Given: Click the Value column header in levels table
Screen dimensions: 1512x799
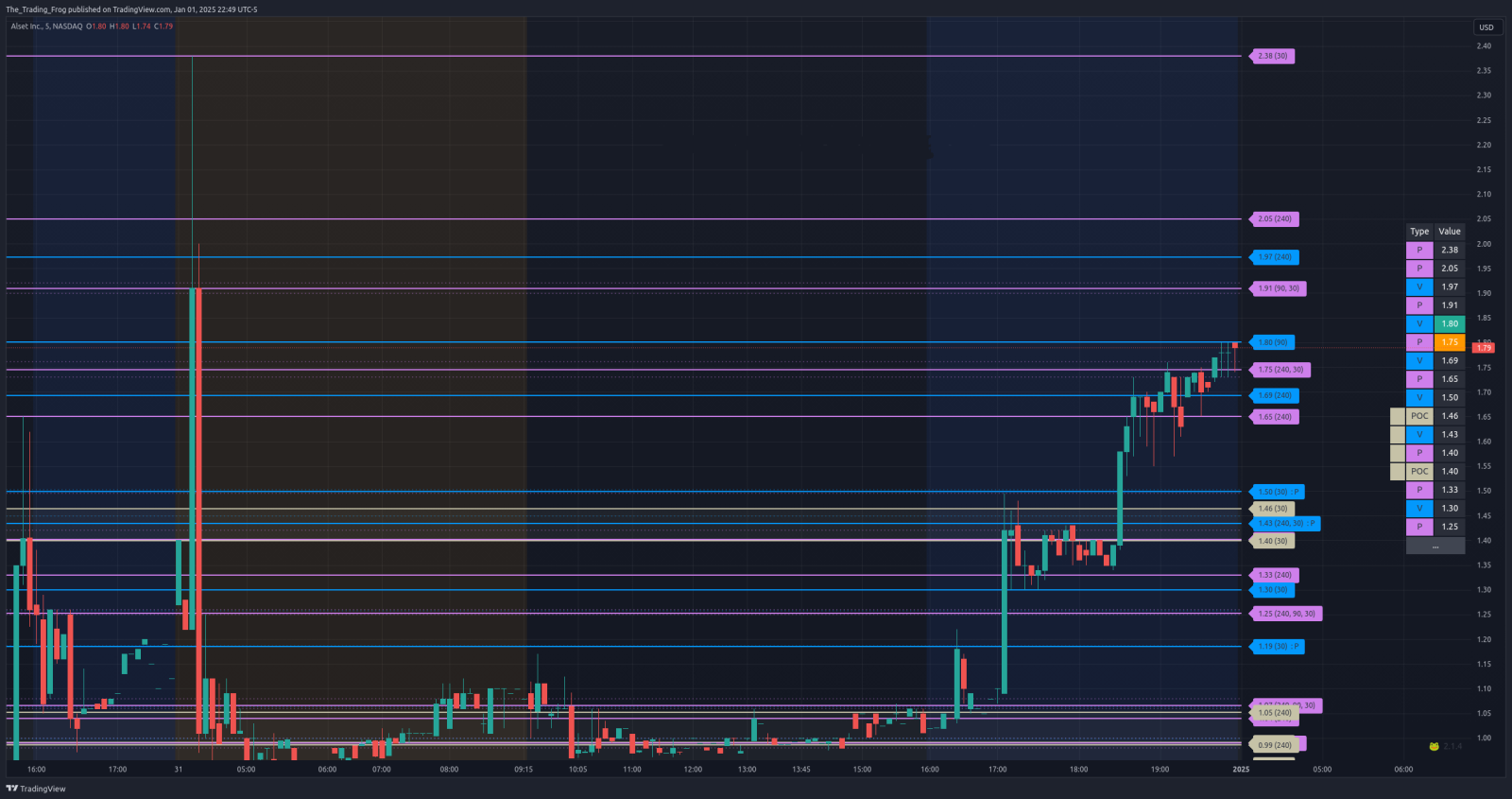Looking at the screenshot, I should click(1450, 232).
